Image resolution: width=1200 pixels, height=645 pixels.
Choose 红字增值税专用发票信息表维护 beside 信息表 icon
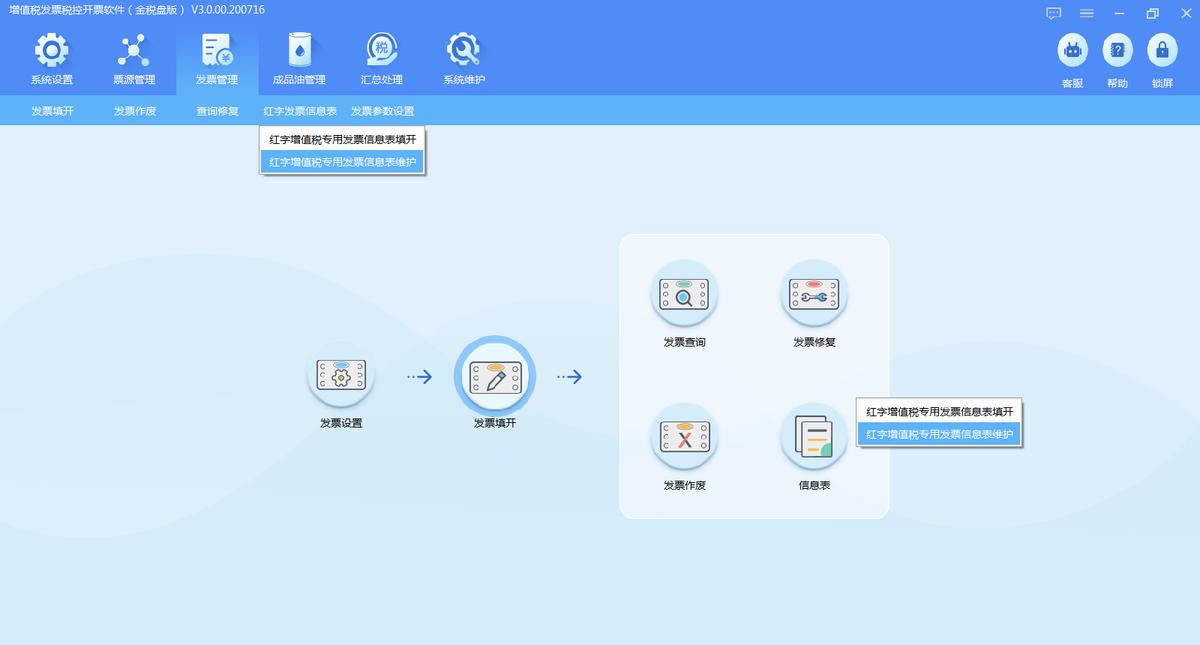pyautogui.click(x=939, y=434)
